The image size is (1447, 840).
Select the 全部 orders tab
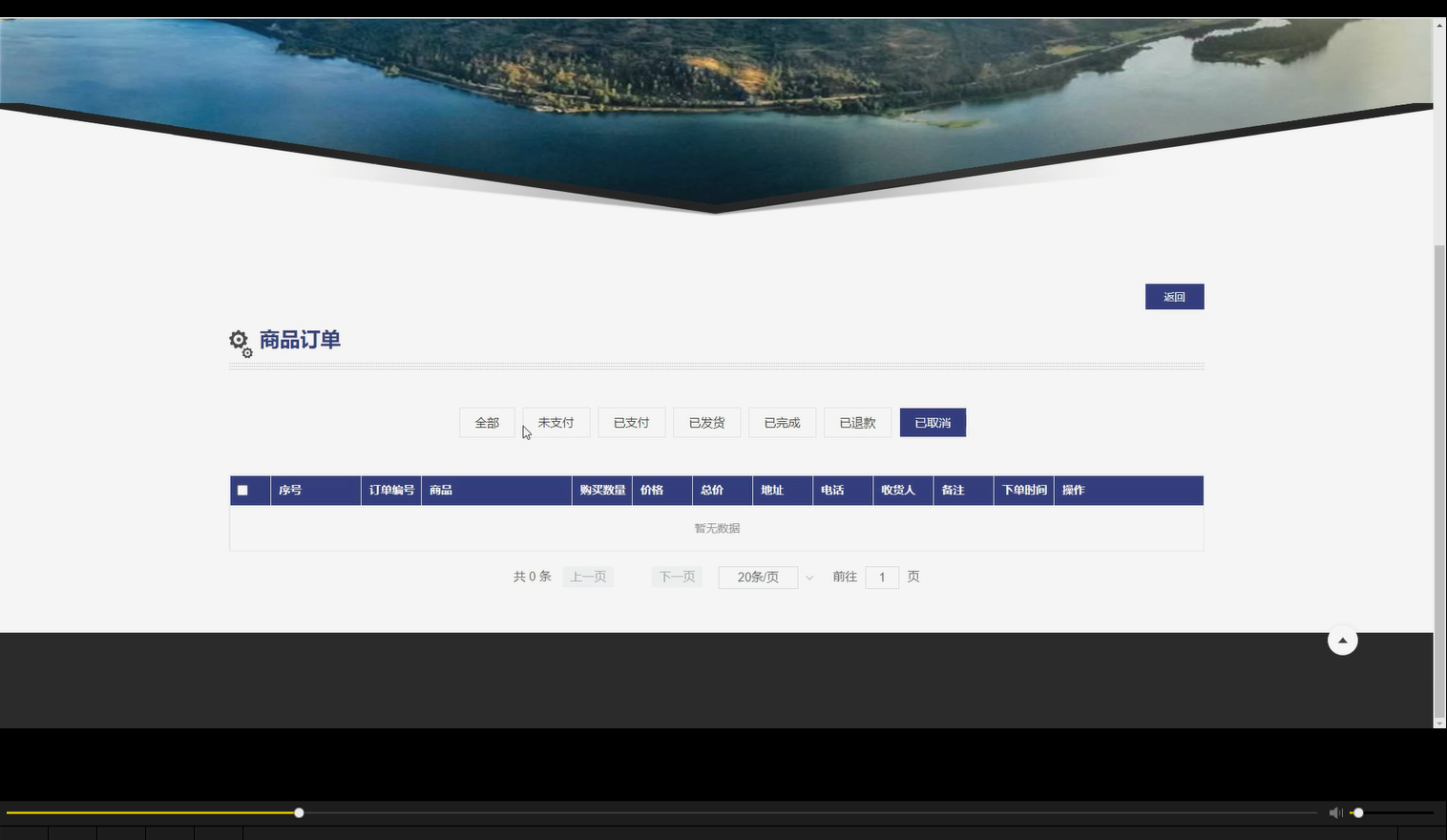click(x=487, y=423)
